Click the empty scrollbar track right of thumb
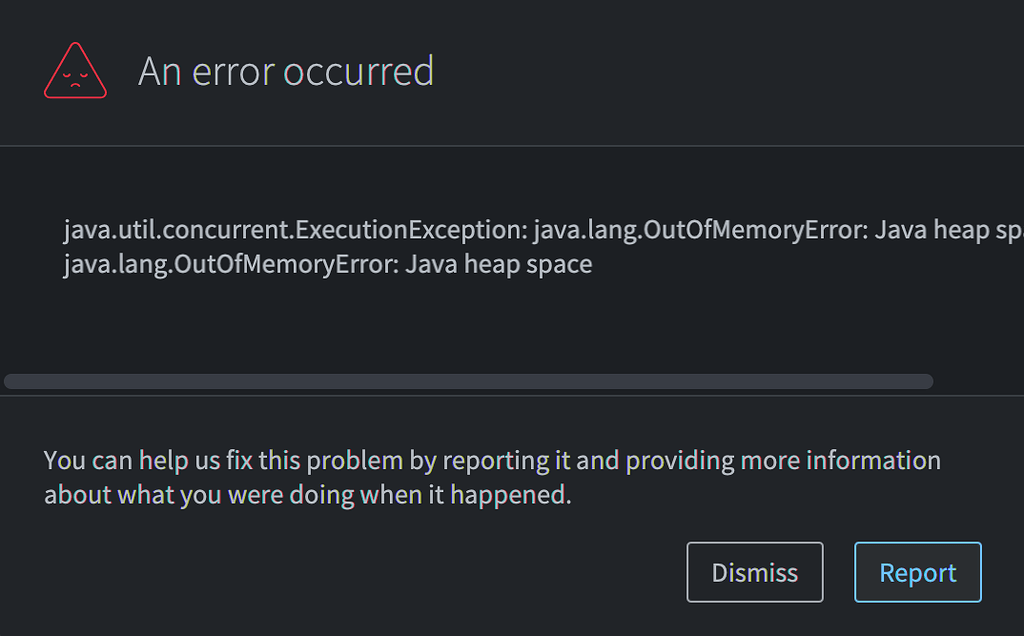Screen dimensions: 1024x636 point(978,381)
